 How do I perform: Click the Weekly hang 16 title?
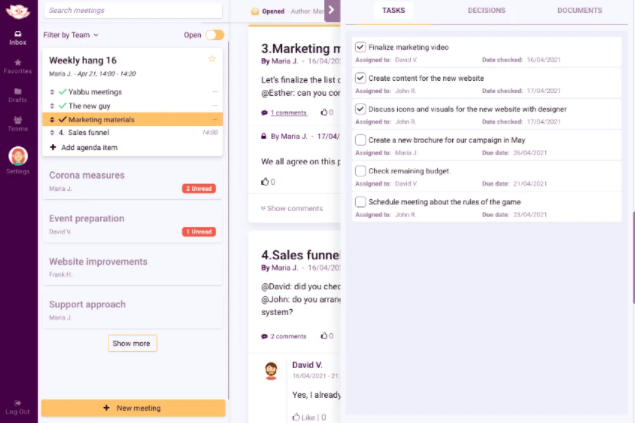click(x=83, y=60)
